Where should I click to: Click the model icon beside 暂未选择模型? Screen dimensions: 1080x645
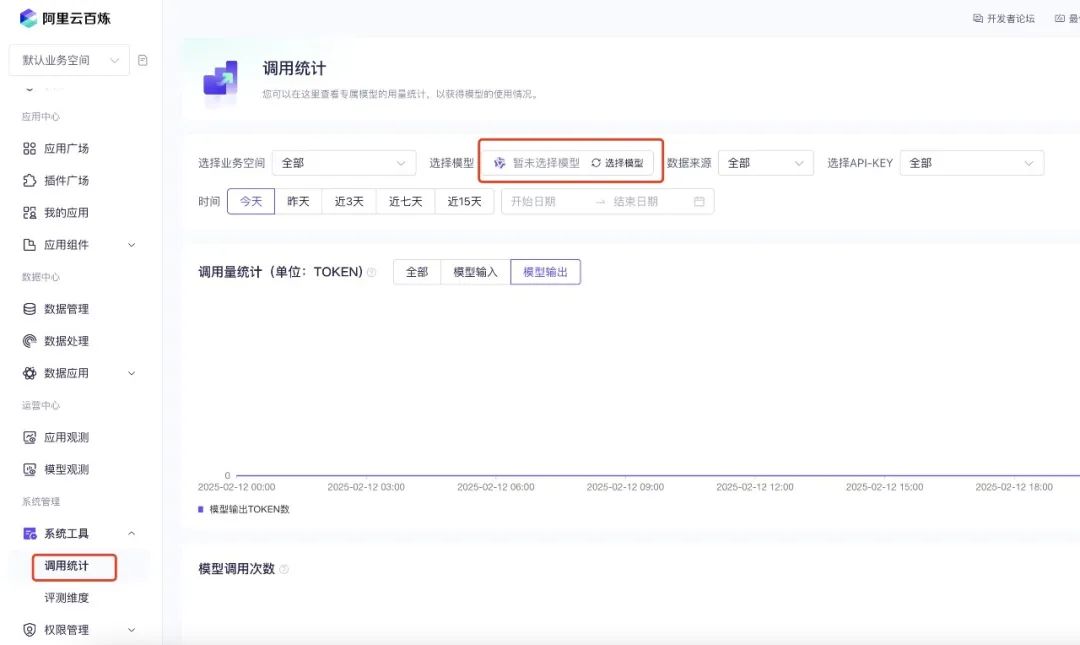point(499,163)
